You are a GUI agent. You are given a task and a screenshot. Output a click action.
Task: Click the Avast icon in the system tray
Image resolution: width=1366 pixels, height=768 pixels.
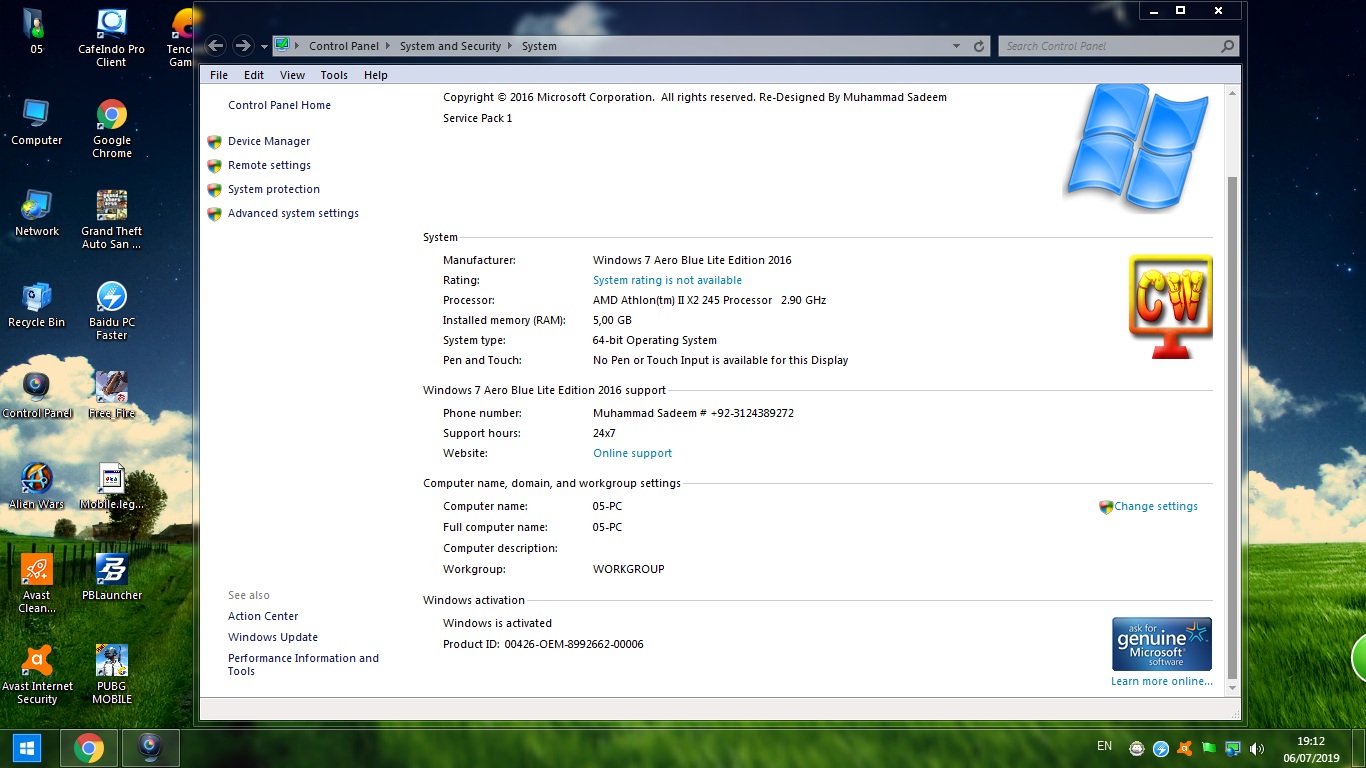click(1183, 747)
